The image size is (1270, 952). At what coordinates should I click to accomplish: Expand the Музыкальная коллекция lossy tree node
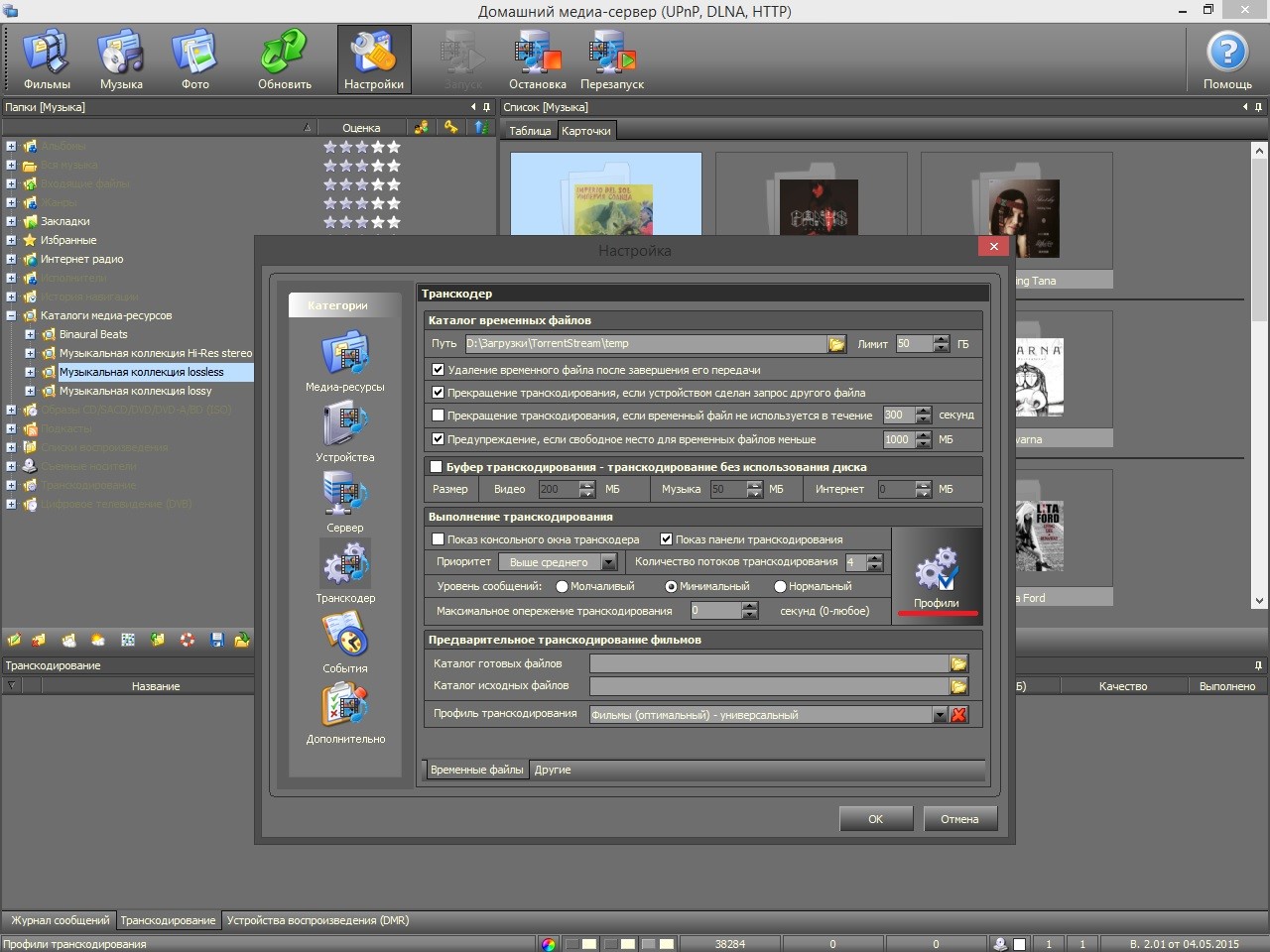(x=30, y=391)
